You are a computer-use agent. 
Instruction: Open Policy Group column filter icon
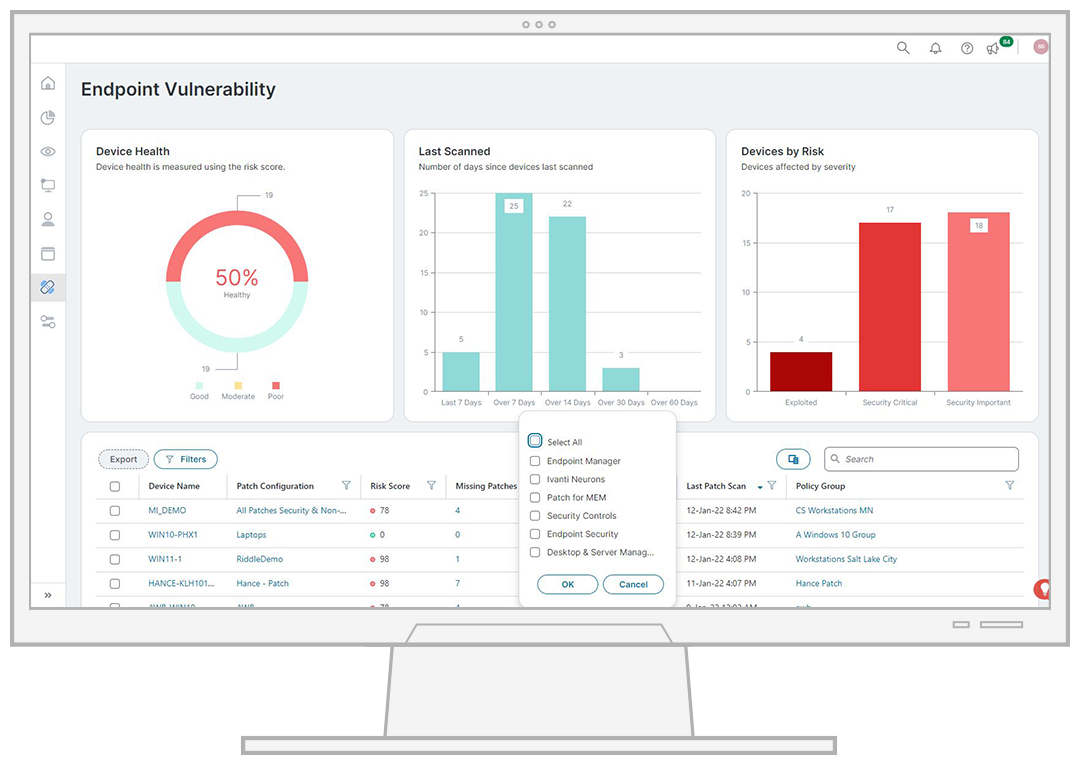click(1010, 485)
